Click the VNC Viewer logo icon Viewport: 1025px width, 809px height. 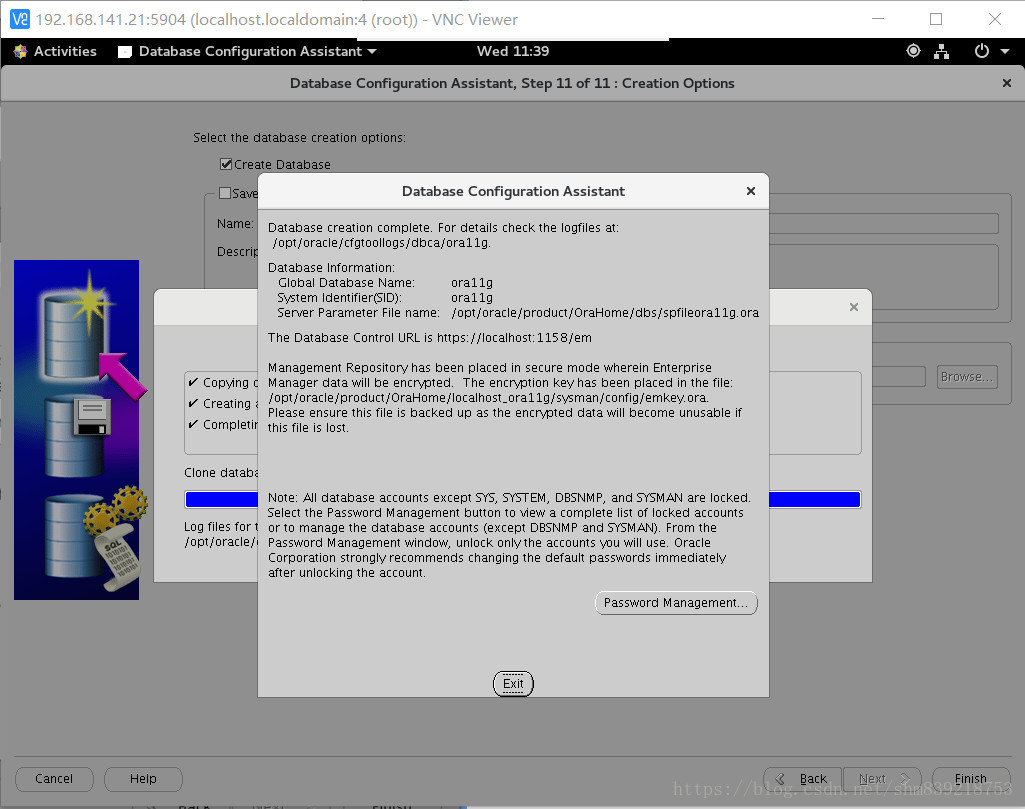coord(20,19)
